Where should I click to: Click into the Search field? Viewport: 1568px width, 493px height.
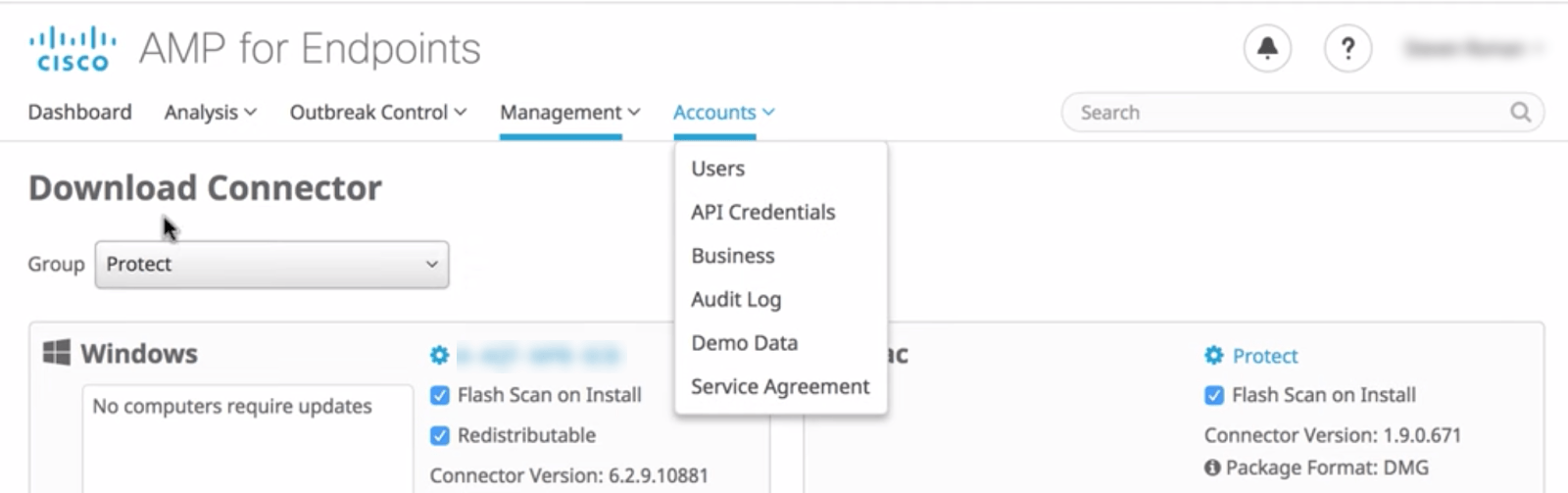click(x=1284, y=113)
